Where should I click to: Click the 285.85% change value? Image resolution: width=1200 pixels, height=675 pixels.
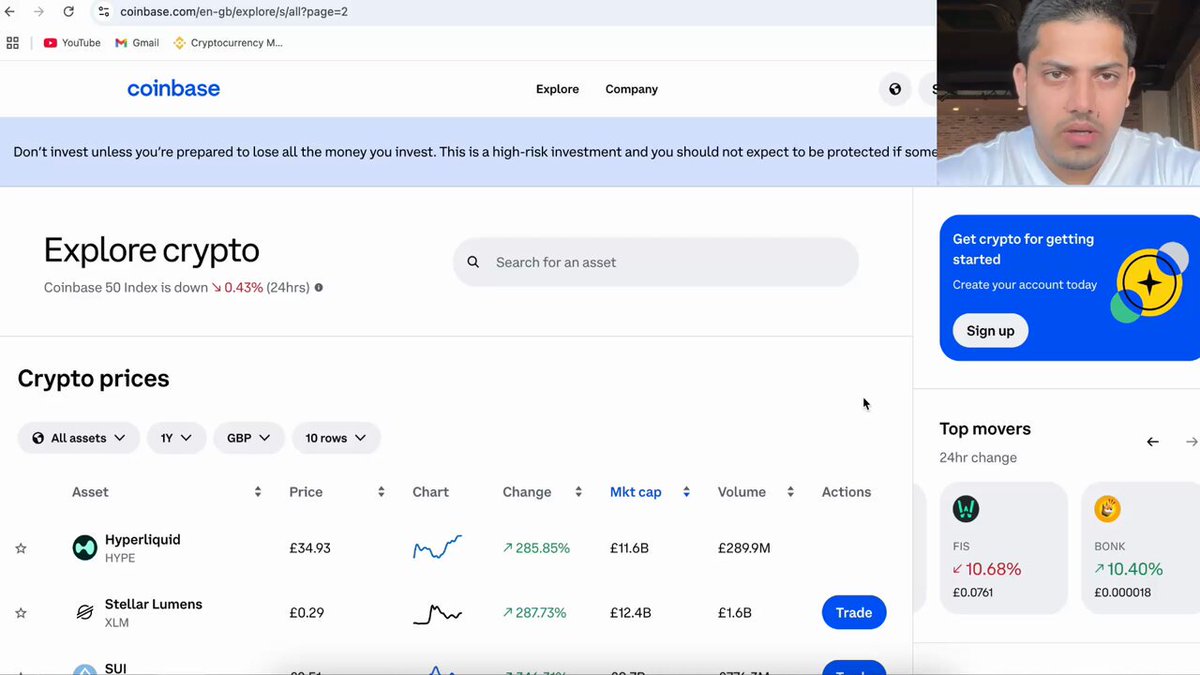coord(536,548)
